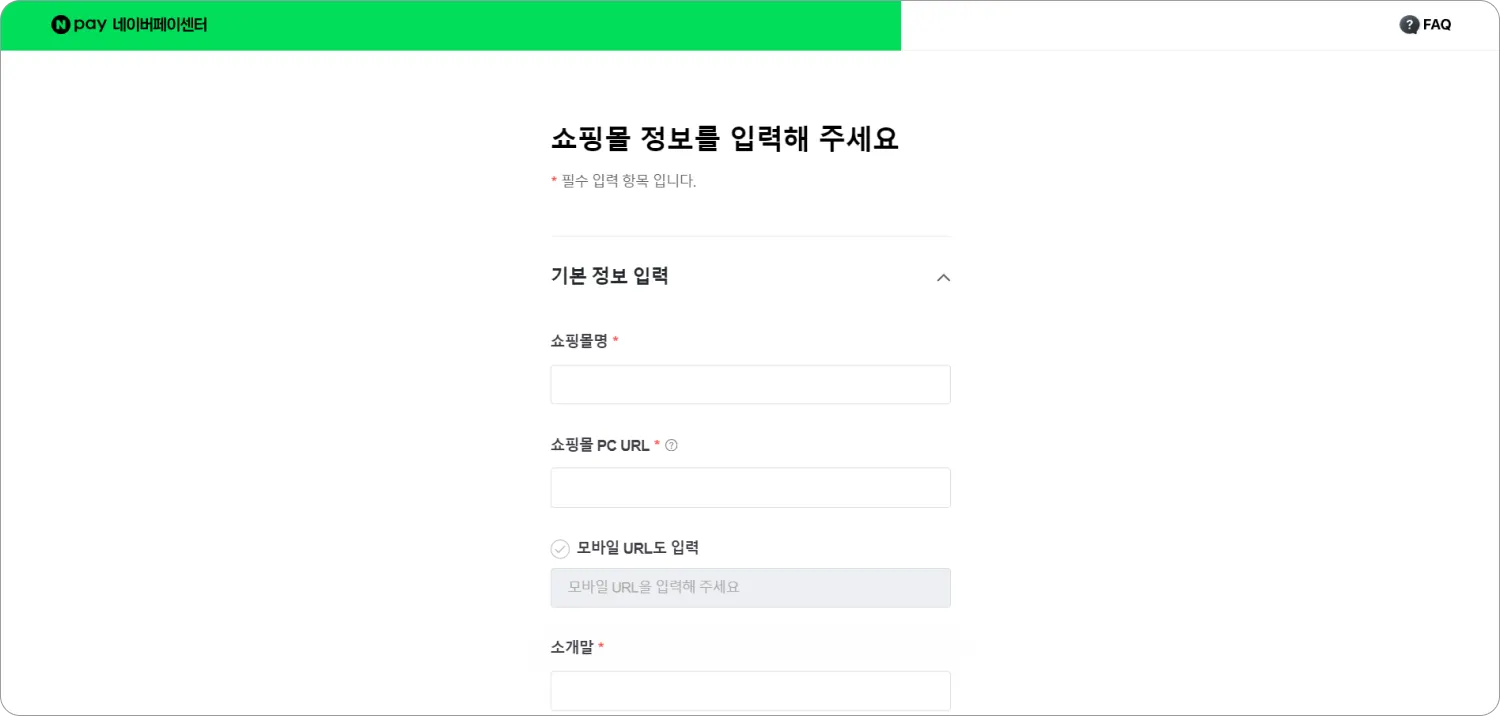The height and width of the screenshot is (716, 1500).
Task: Click the 쇼핑몰 PC URL field label
Action: pyautogui.click(x=600, y=446)
